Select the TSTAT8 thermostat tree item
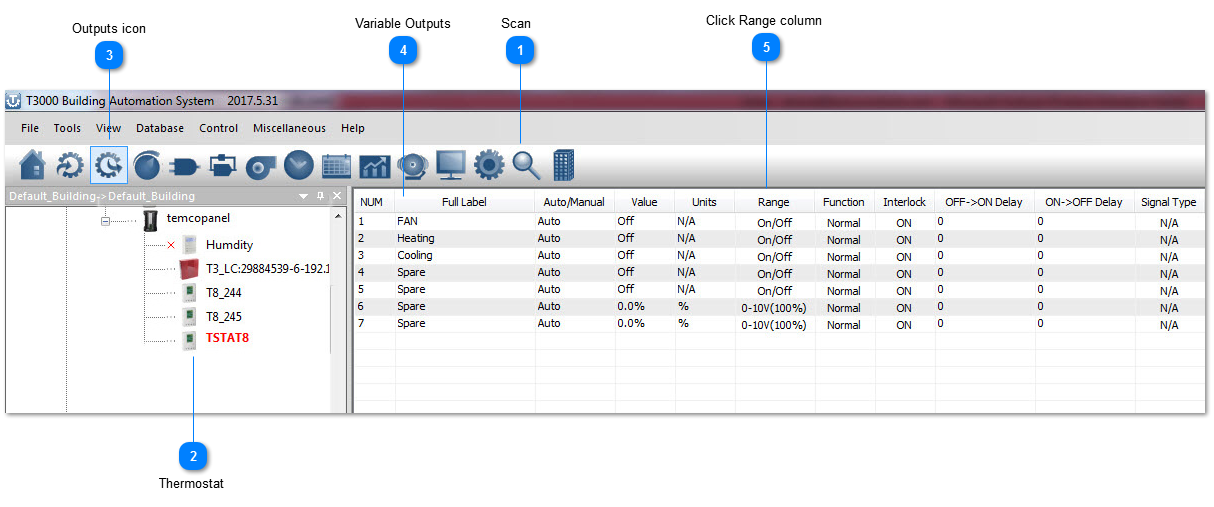This screenshot has height=507, width=1214. (227, 338)
